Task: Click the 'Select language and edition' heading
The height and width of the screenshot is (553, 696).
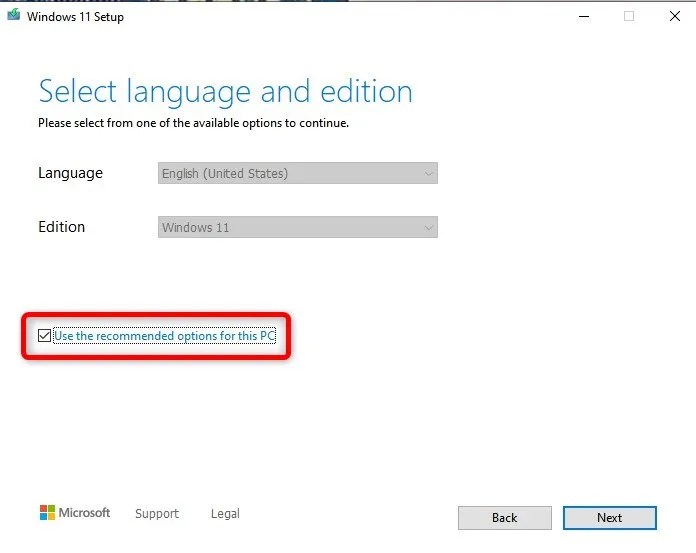Action: tap(225, 92)
